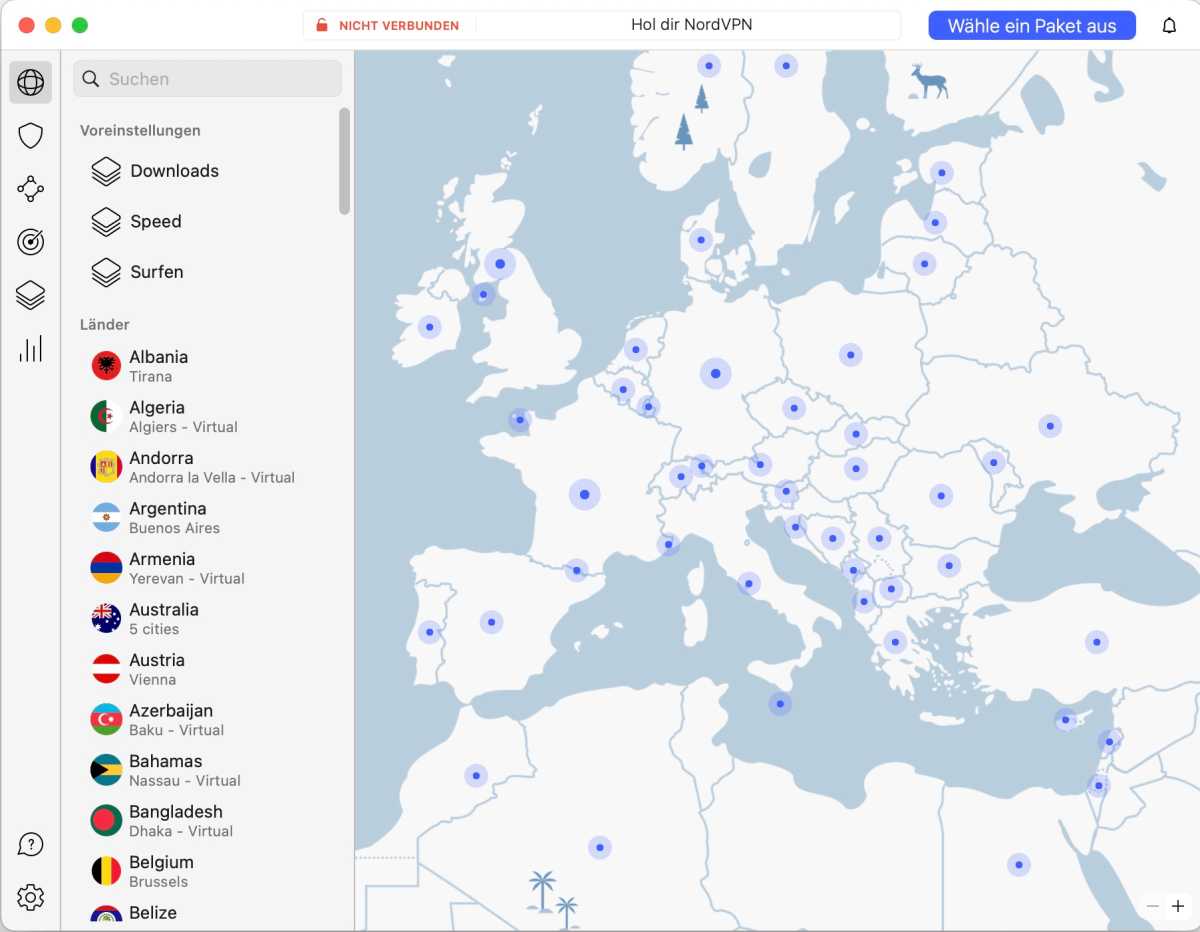Click the Australia flag icon

point(106,618)
